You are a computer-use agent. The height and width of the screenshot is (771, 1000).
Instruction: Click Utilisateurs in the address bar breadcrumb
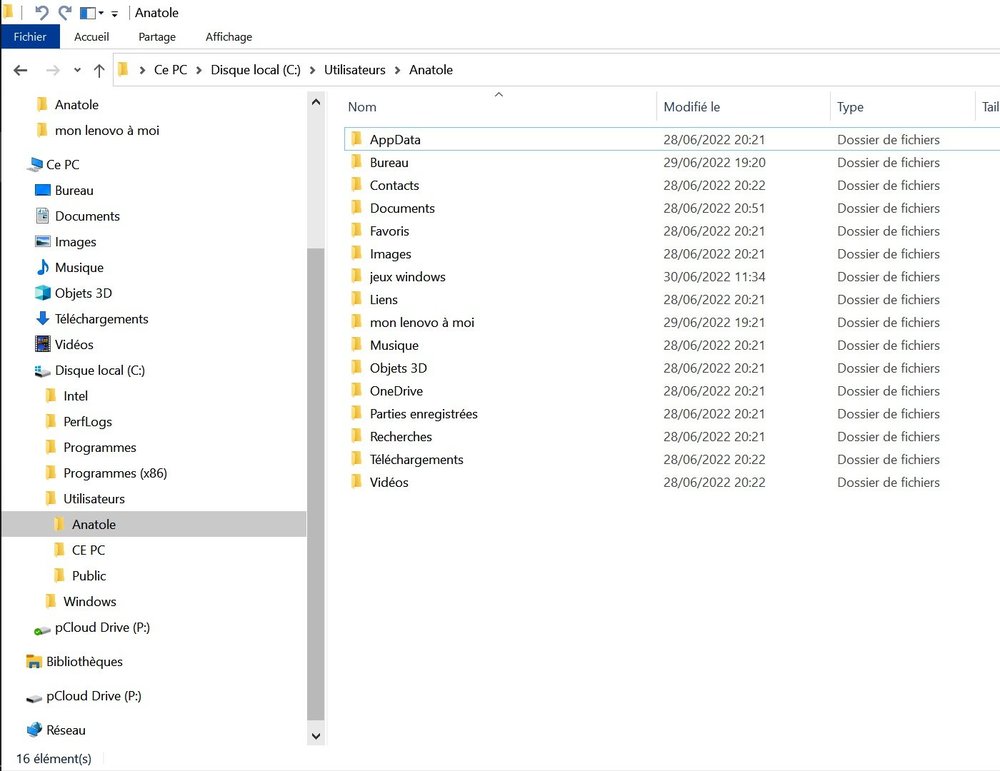[x=354, y=70]
